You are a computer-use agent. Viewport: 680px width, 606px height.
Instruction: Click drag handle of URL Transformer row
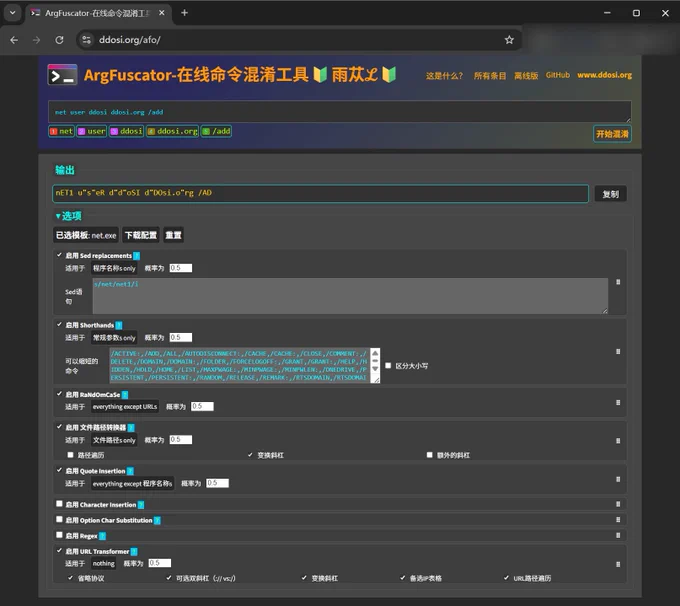(618, 564)
